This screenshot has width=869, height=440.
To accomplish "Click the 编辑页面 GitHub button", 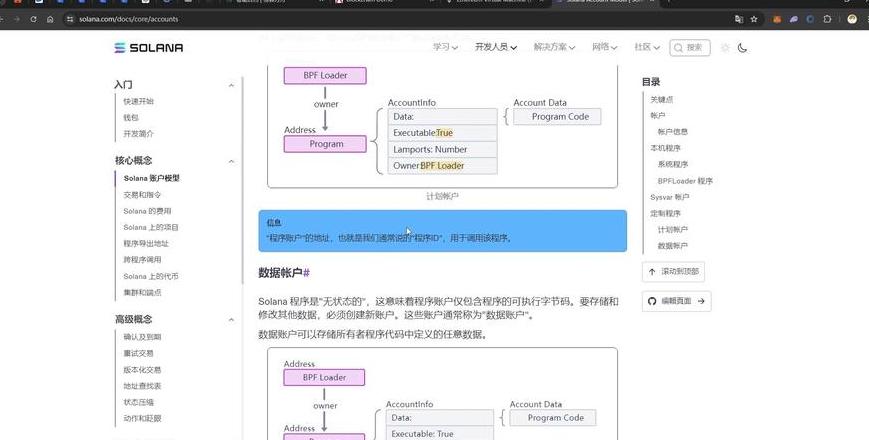I will pos(677,301).
